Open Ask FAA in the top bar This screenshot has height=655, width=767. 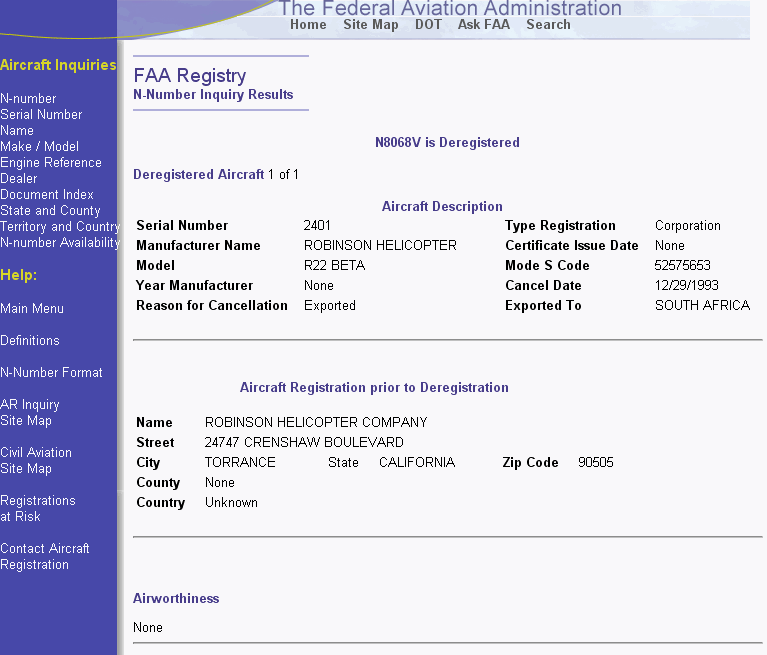click(484, 25)
